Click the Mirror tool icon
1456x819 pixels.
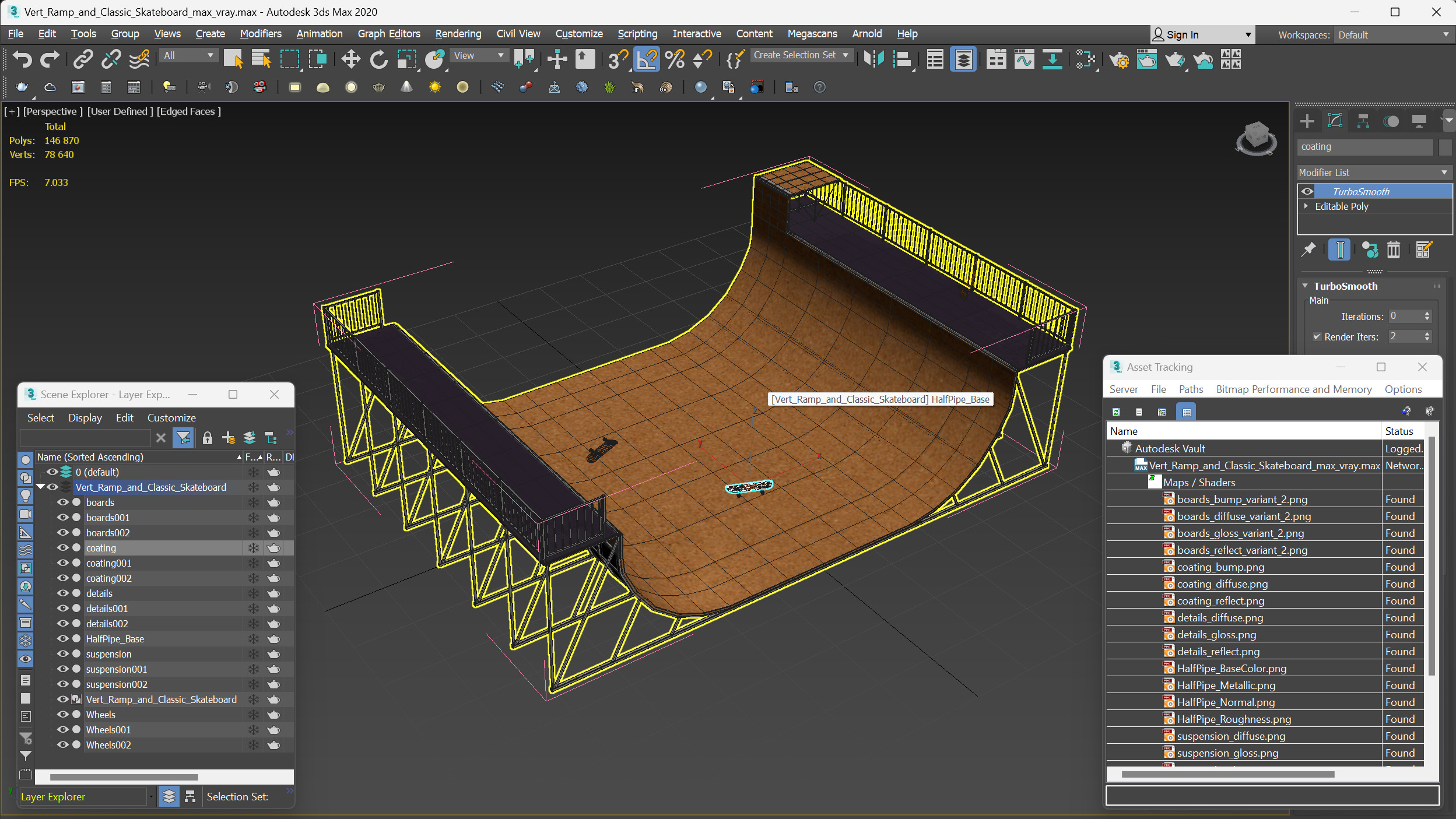(x=873, y=59)
